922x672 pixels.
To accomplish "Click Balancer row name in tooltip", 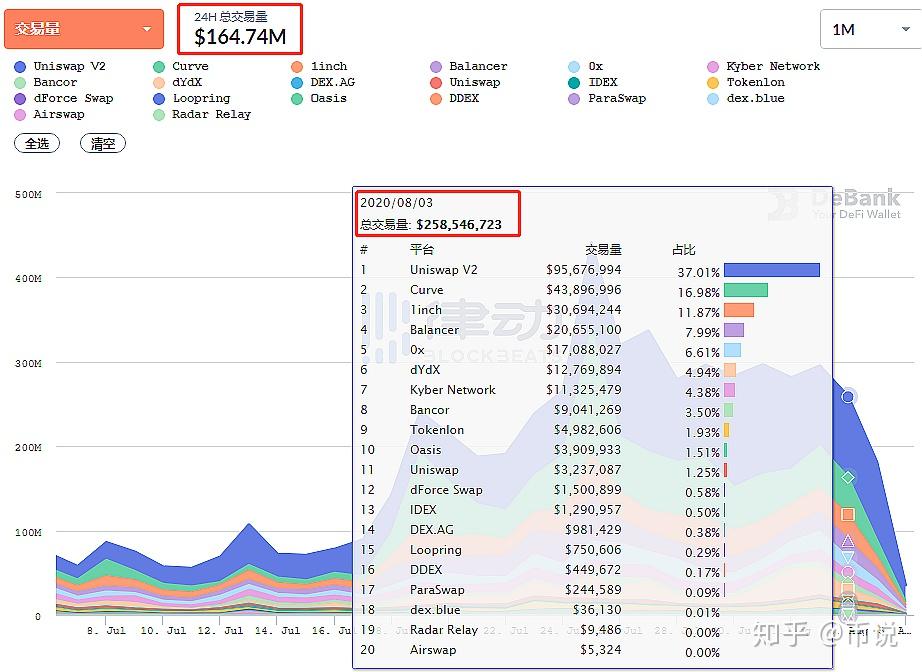I will pyautogui.click(x=434, y=330).
